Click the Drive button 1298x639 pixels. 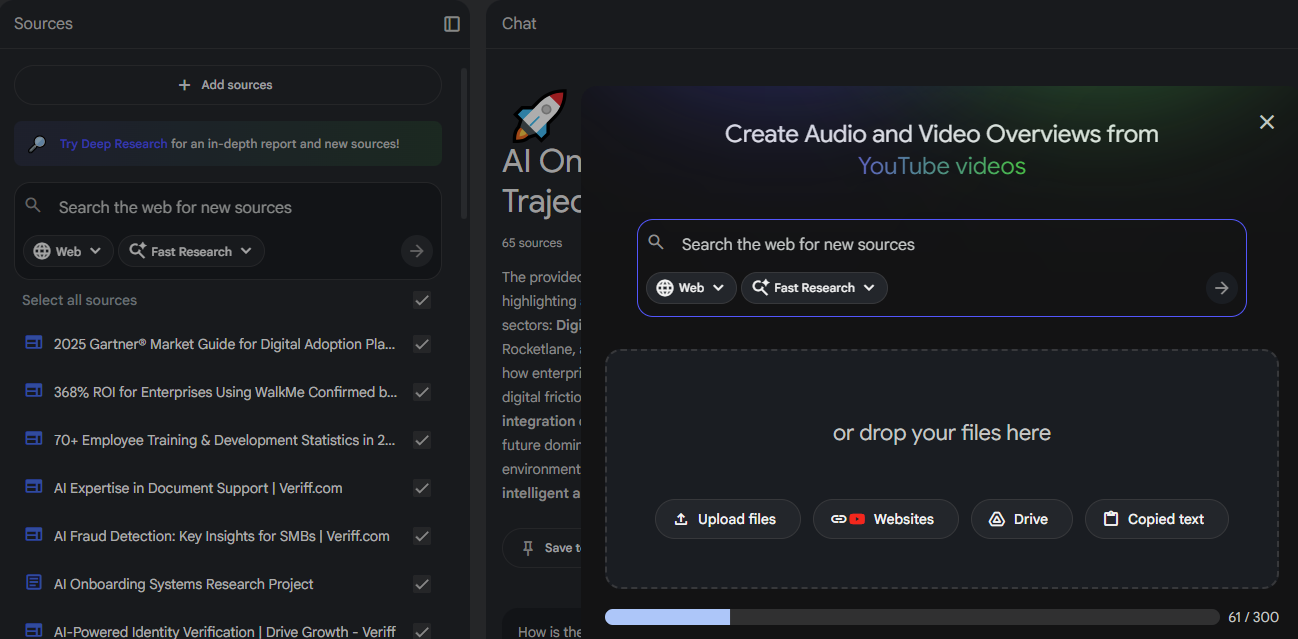1022,519
